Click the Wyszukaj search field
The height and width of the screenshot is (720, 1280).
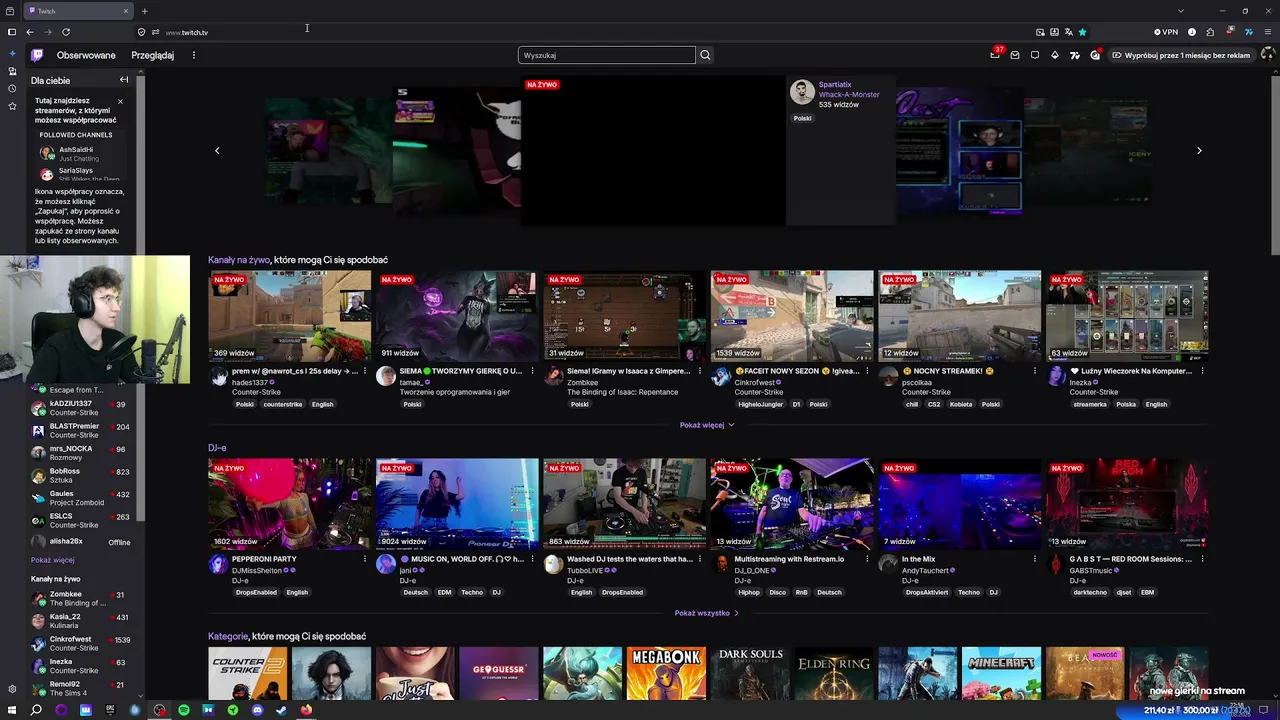(x=606, y=55)
